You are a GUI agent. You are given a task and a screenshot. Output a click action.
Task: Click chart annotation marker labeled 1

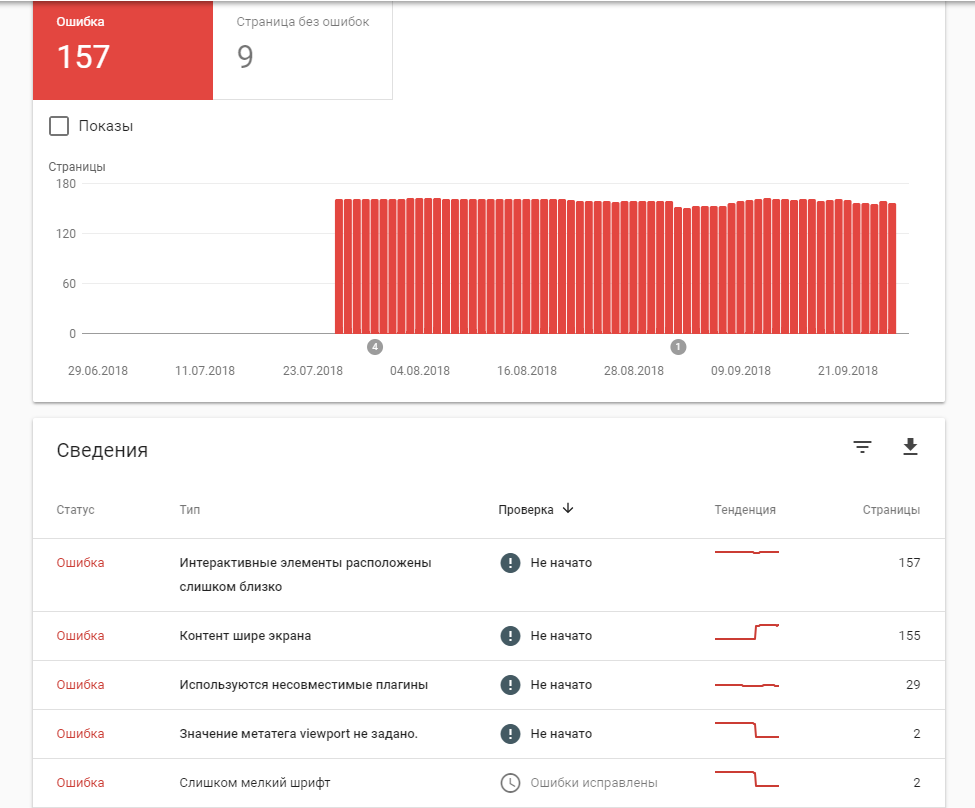click(678, 347)
